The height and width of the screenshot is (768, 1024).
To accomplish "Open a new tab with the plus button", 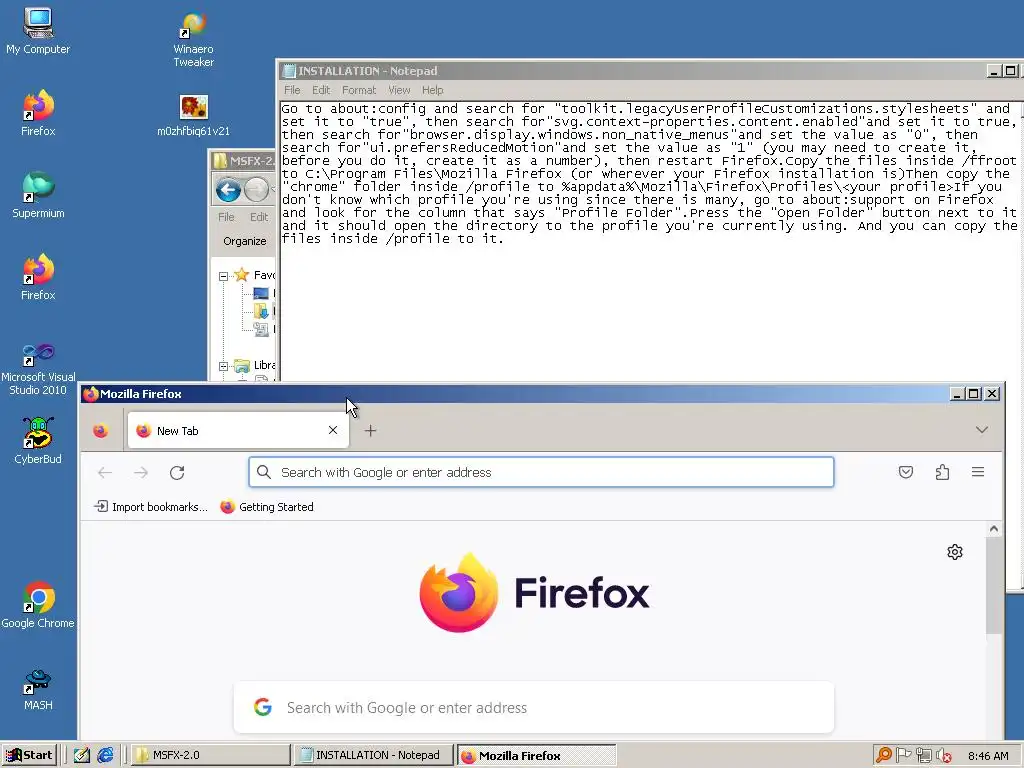I will [x=370, y=430].
